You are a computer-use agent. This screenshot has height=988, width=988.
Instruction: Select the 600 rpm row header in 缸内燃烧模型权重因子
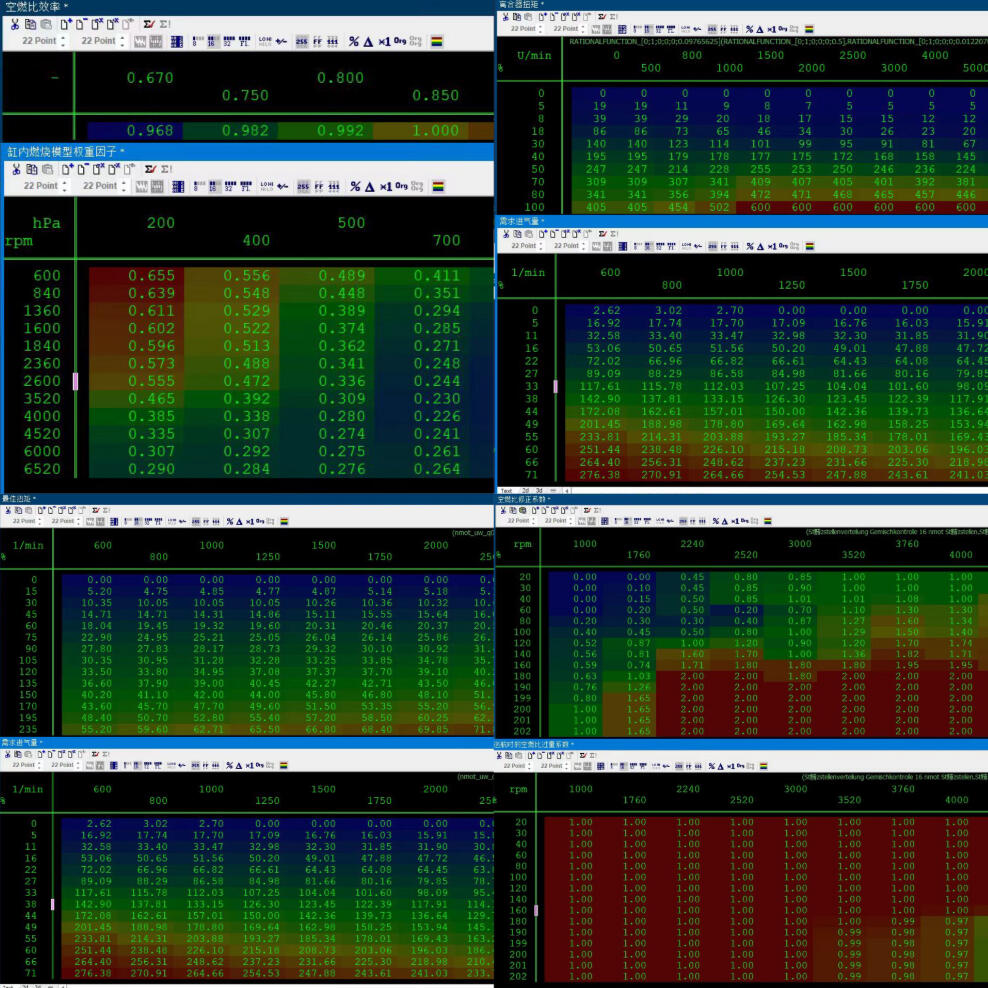46,276
